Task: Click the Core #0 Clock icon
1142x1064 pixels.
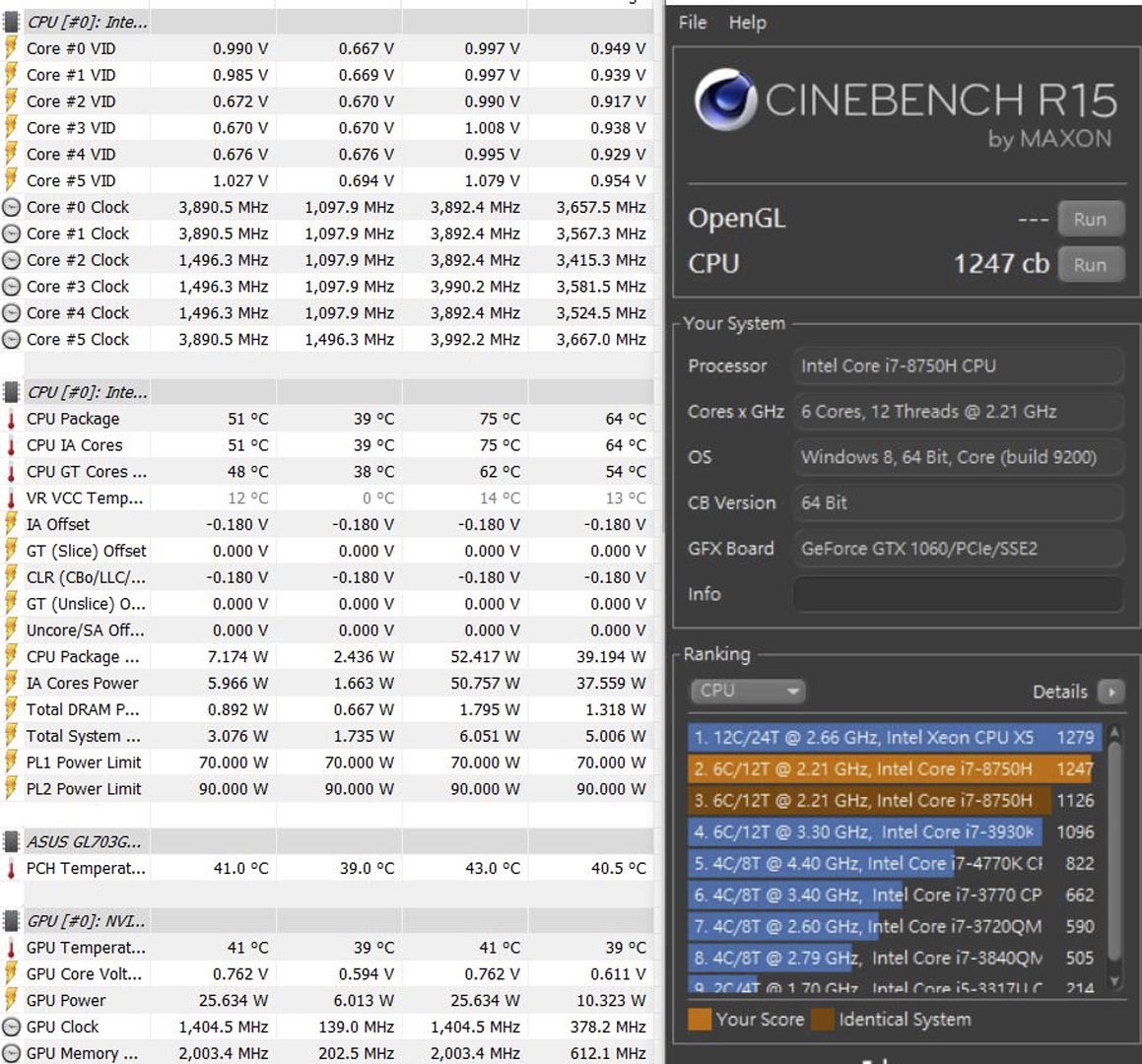Action: [x=11, y=207]
